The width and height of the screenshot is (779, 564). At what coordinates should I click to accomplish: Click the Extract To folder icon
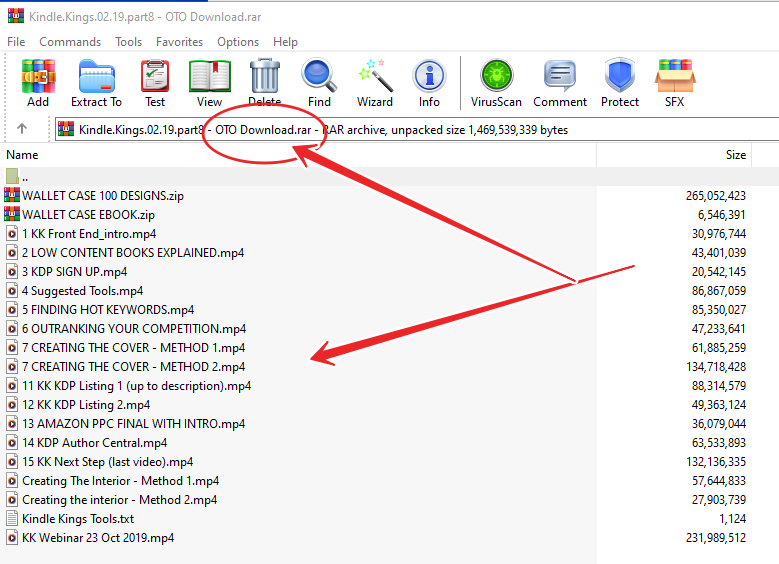click(x=96, y=77)
